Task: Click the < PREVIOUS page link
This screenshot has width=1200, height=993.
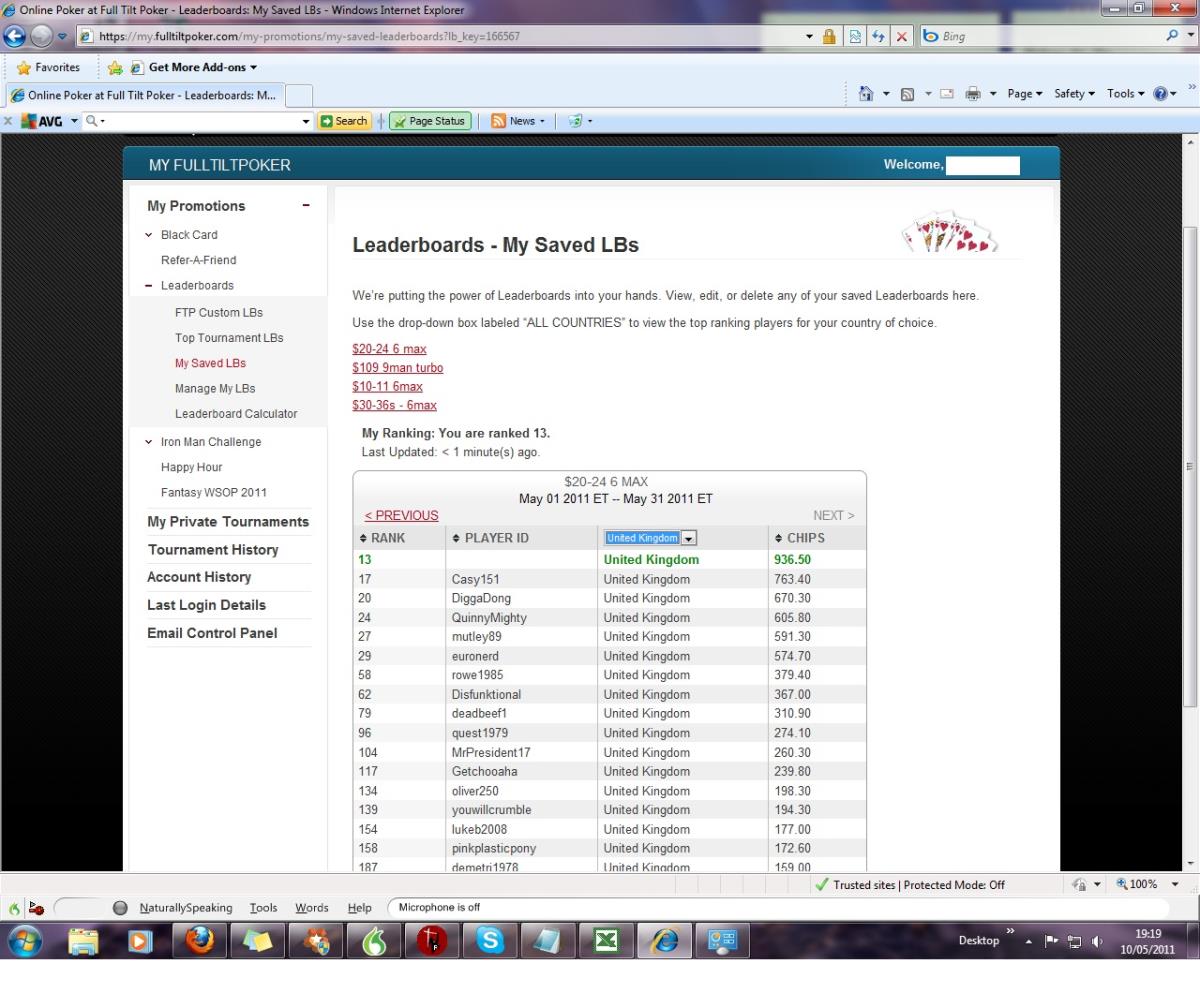Action: tap(401, 516)
